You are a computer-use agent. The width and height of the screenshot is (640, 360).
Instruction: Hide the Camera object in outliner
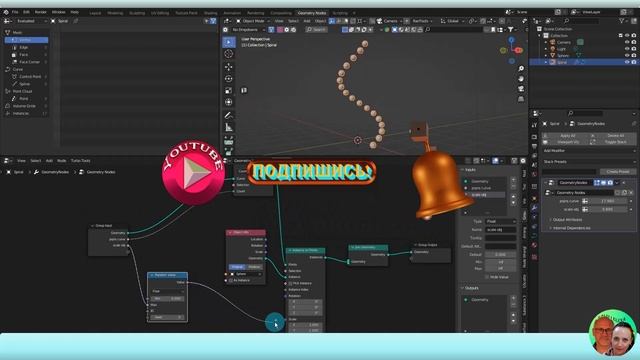627,42
